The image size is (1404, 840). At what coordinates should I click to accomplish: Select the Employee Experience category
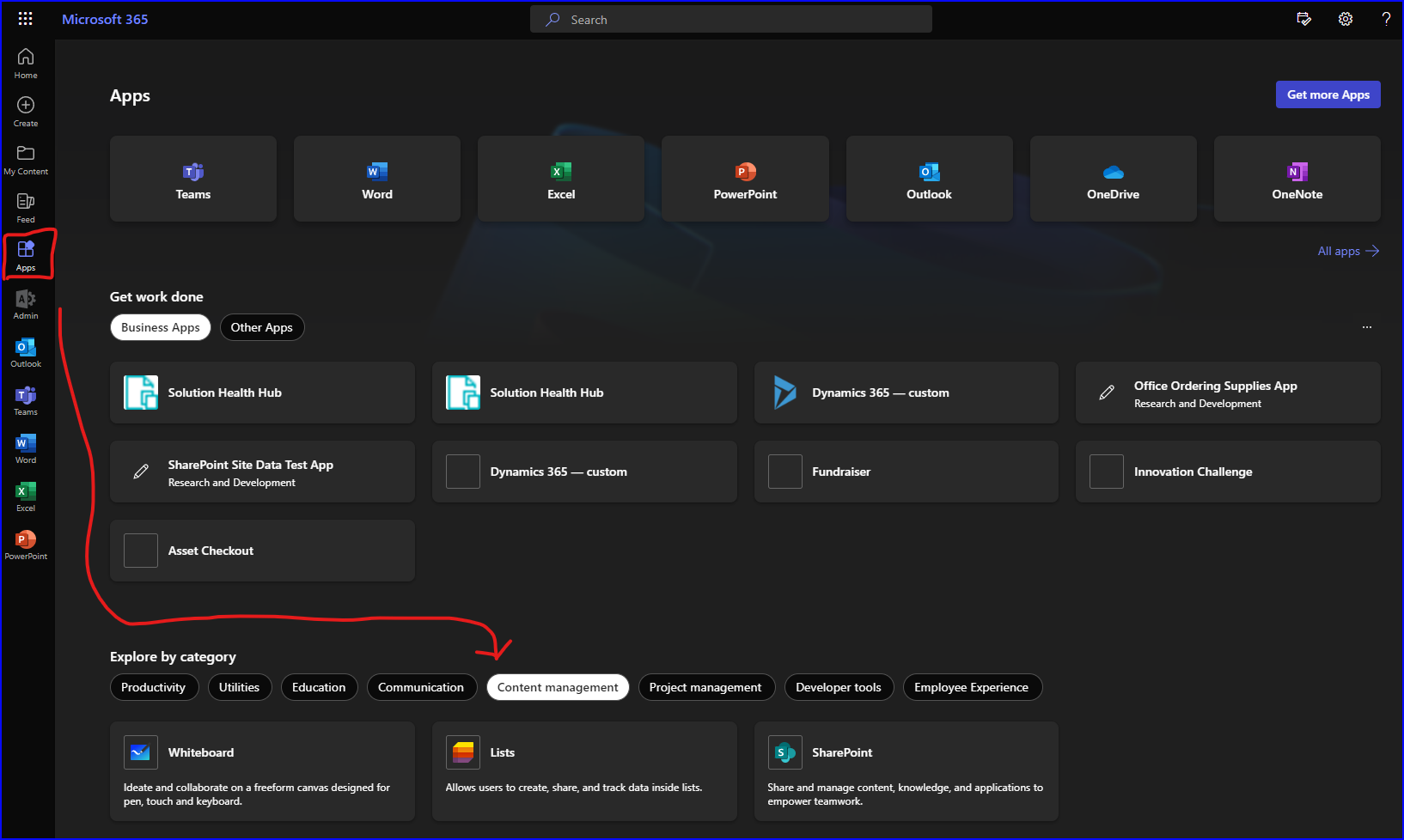(x=972, y=687)
